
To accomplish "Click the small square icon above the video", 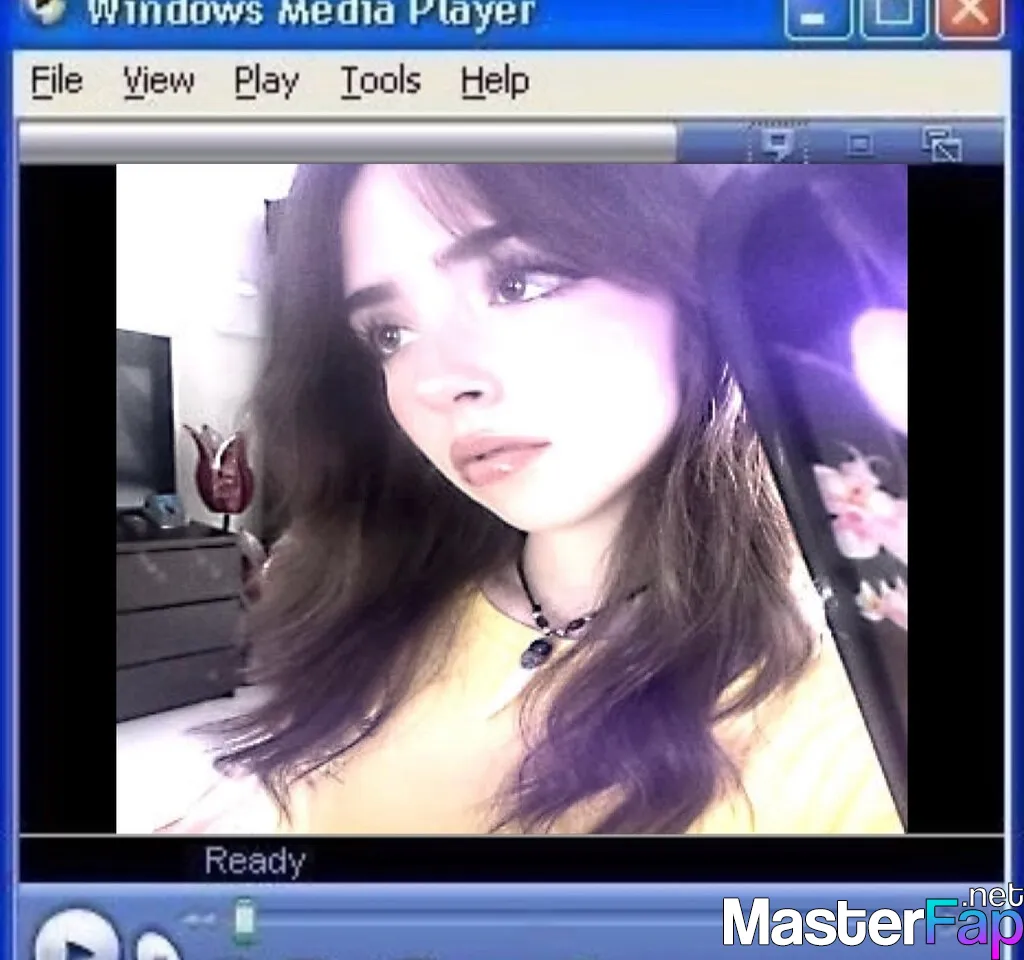I will (x=858, y=145).
